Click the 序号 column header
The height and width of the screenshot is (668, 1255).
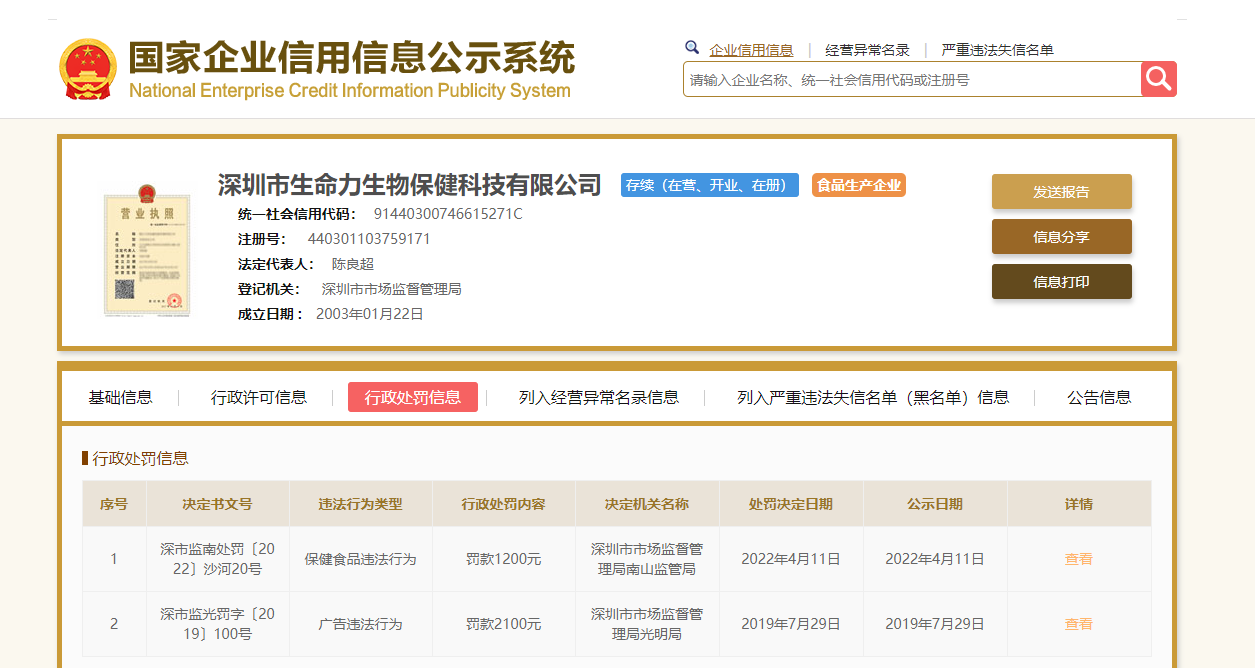click(x=114, y=504)
